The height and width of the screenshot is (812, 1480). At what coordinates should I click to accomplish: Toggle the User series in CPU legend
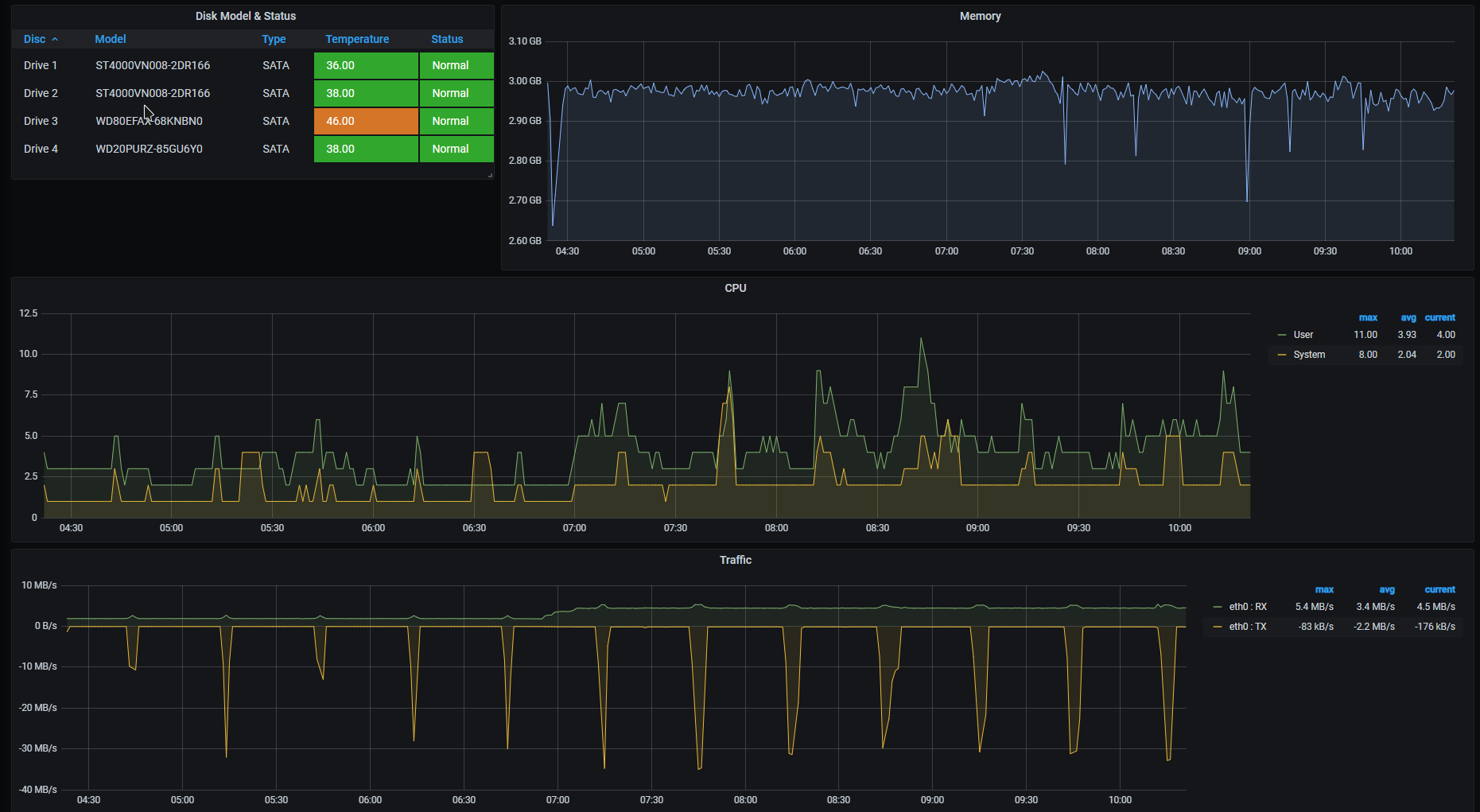click(x=1303, y=335)
